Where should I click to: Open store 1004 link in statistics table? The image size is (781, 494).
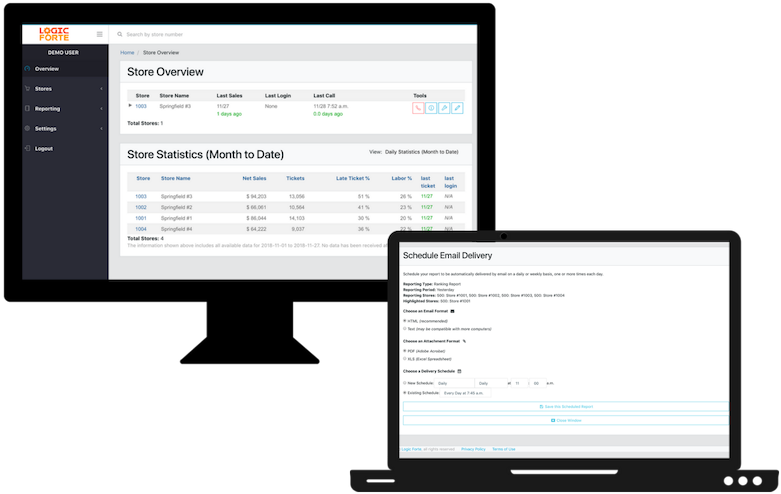pyautogui.click(x=141, y=229)
